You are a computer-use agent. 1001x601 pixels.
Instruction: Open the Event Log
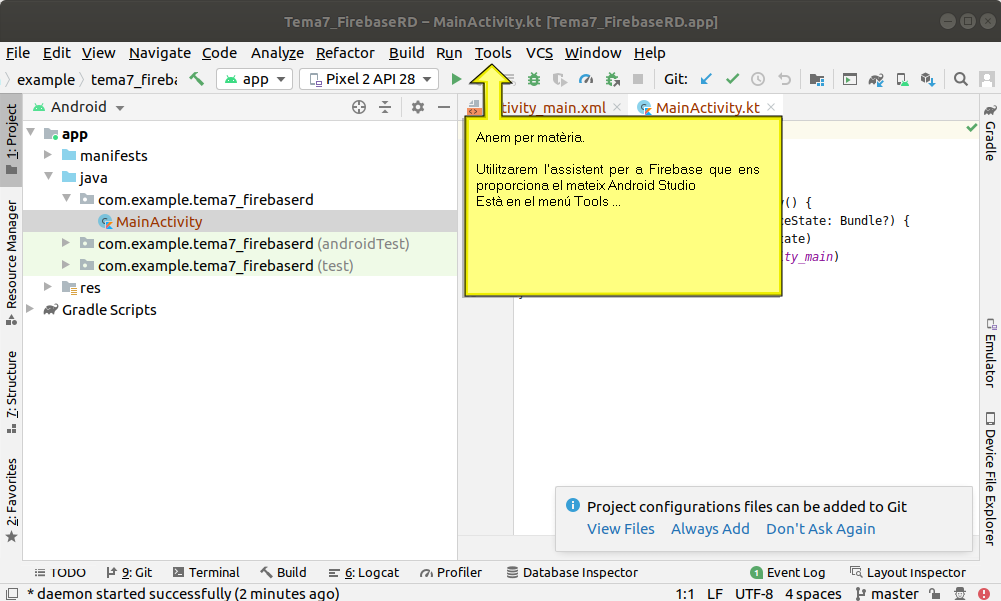pyautogui.click(x=788, y=572)
